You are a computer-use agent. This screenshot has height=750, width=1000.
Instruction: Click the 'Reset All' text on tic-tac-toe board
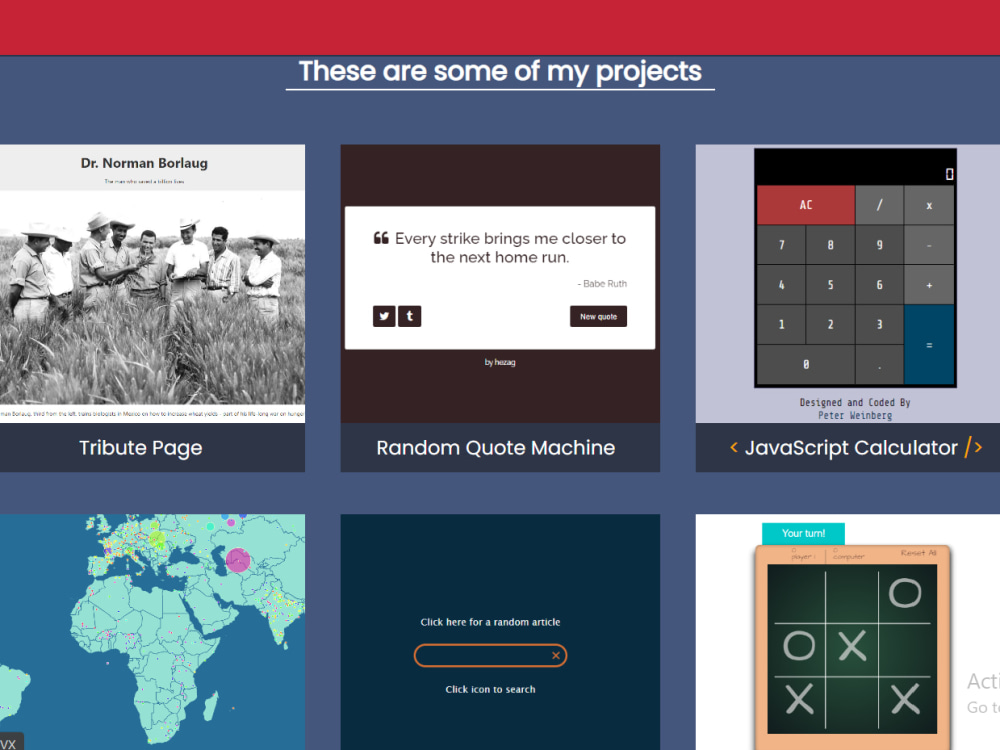tap(918, 553)
